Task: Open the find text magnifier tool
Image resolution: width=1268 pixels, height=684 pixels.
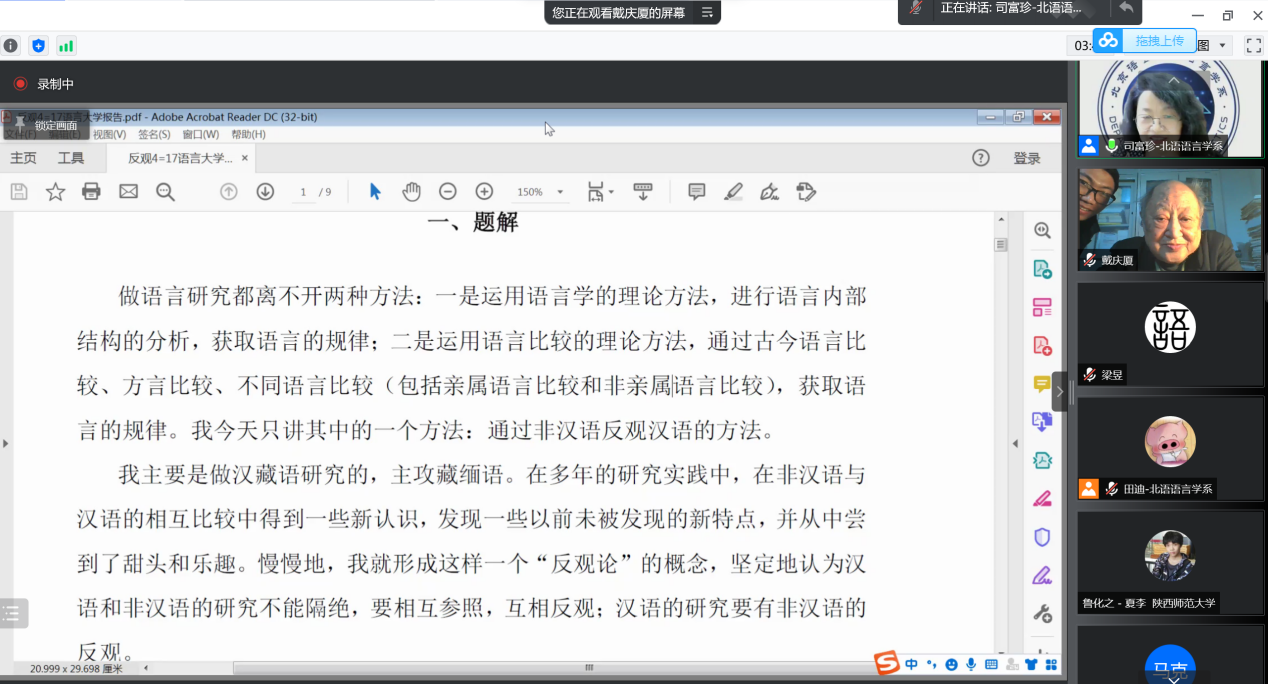Action: tap(165, 192)
